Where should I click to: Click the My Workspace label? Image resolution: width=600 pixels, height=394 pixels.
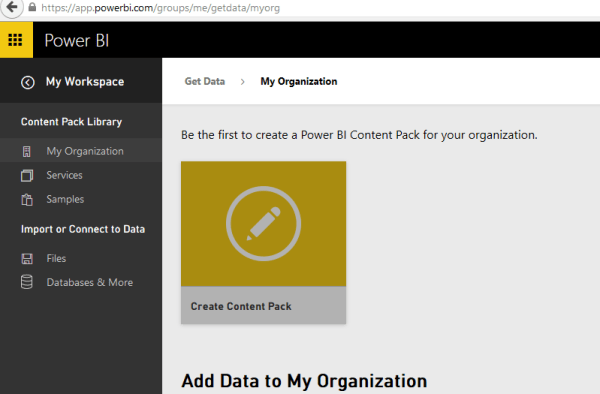85,82
